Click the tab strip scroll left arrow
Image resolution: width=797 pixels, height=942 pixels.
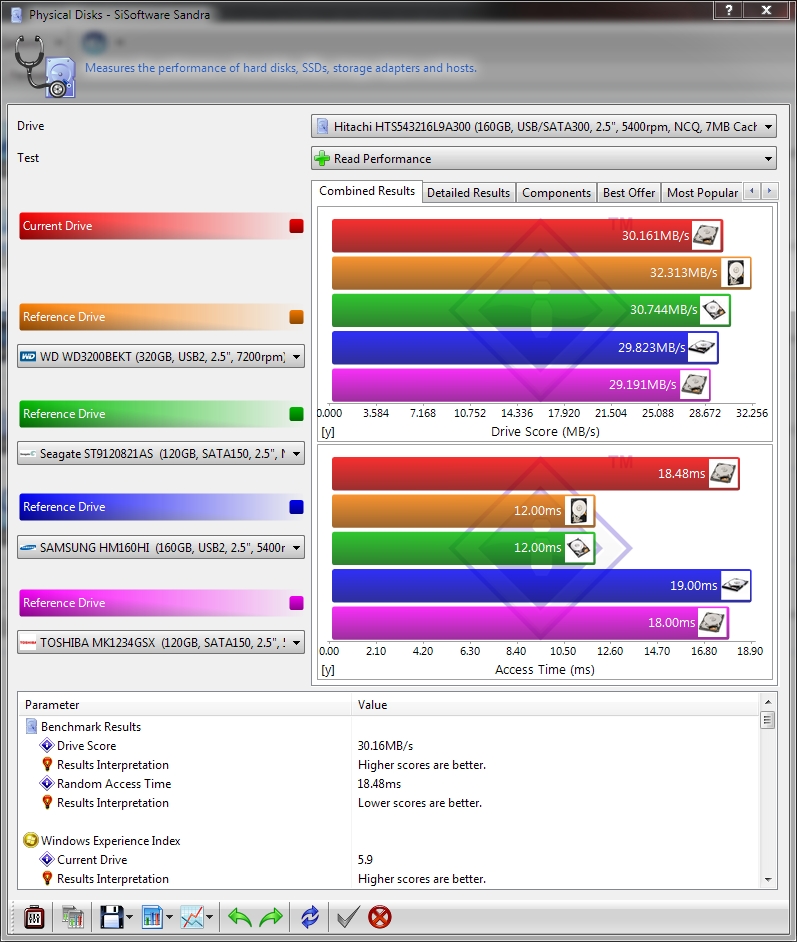752,191
